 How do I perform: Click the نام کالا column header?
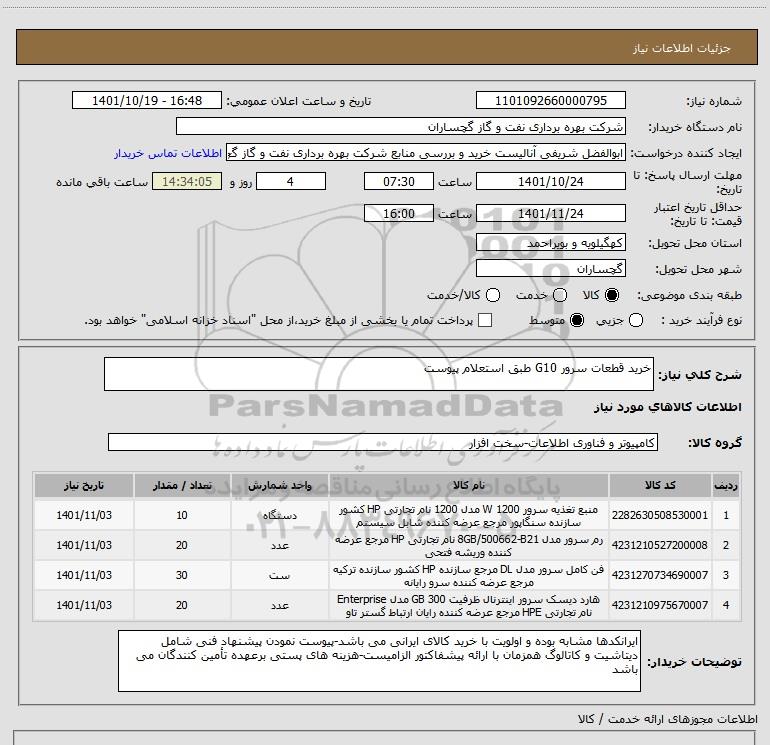[468, 485]
